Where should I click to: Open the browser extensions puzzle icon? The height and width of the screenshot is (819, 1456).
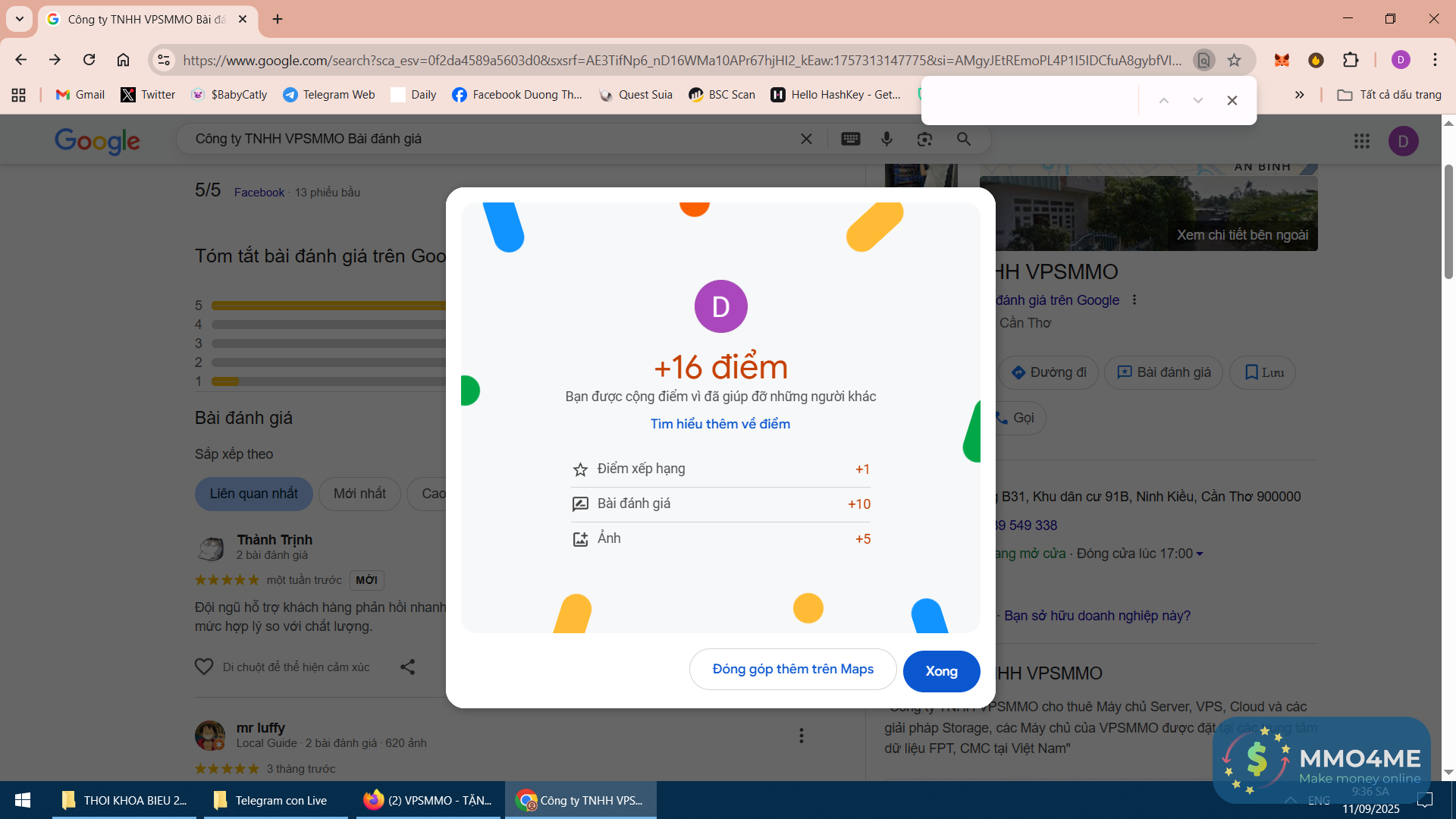(1351, 60)
